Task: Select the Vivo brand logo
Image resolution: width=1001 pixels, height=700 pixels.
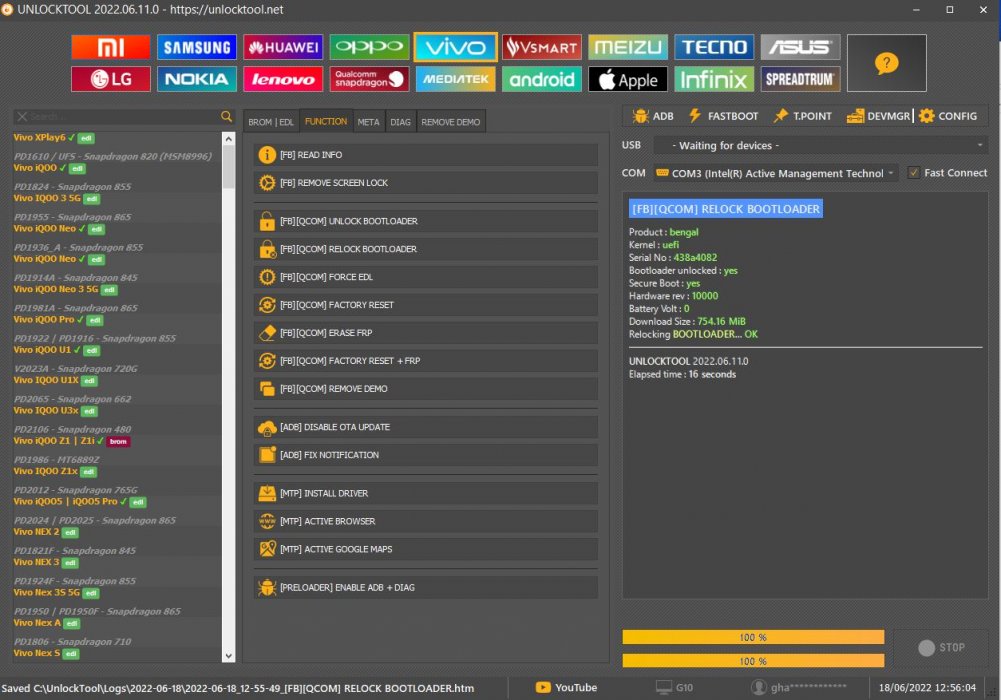Action: 456,47
